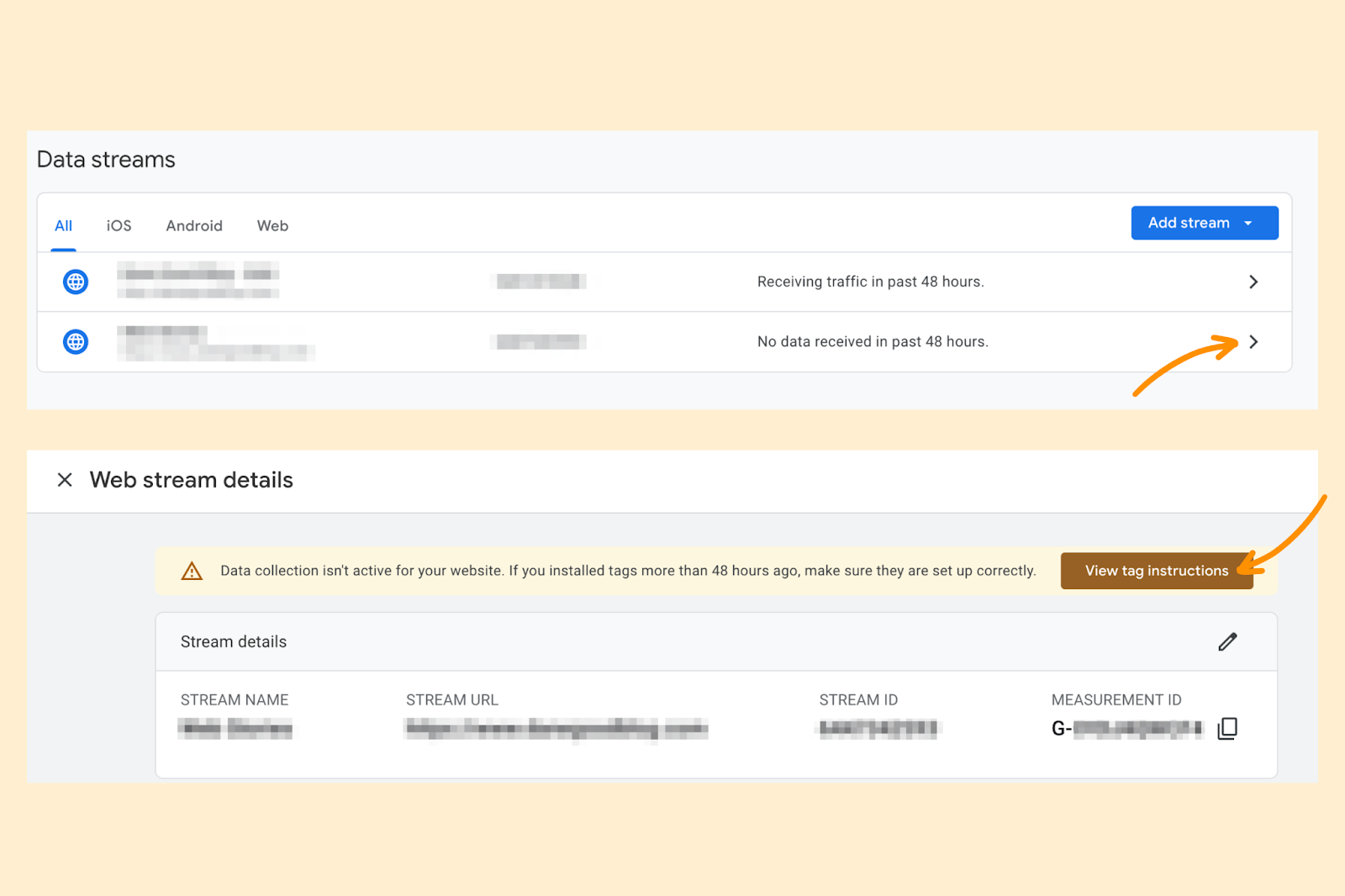Select the Measurement ID value starting with G-
This screenshot has width=1345, height=896.
1126,729
